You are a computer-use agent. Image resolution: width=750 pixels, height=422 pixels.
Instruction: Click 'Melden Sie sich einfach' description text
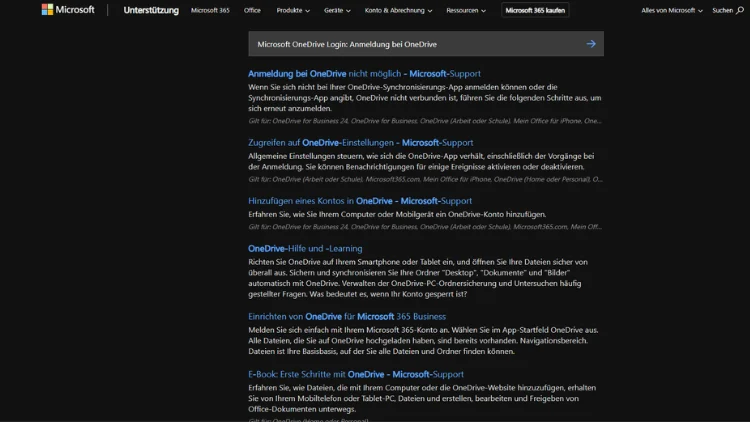(x=423, y=341)
